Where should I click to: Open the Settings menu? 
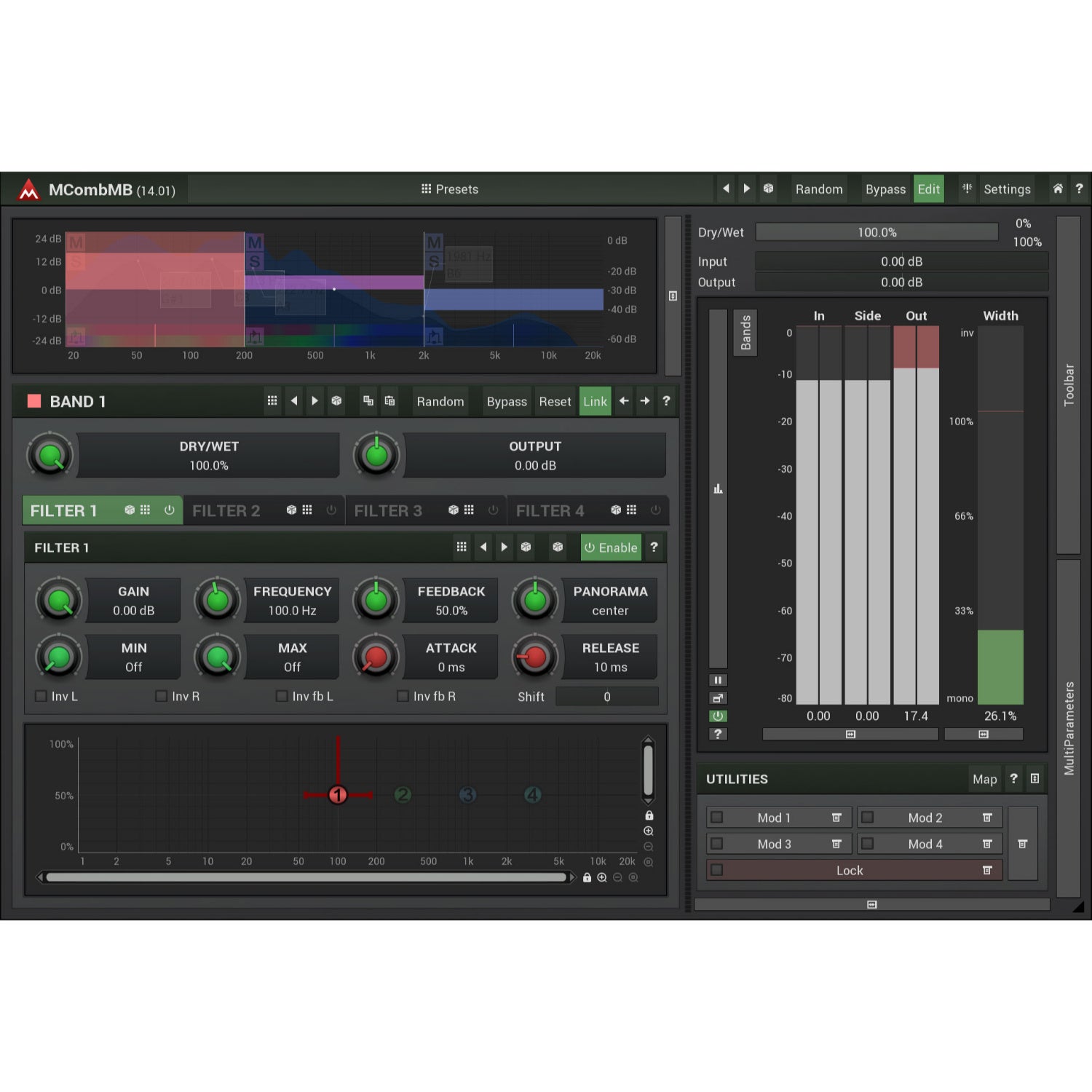tap(1007, 189)
